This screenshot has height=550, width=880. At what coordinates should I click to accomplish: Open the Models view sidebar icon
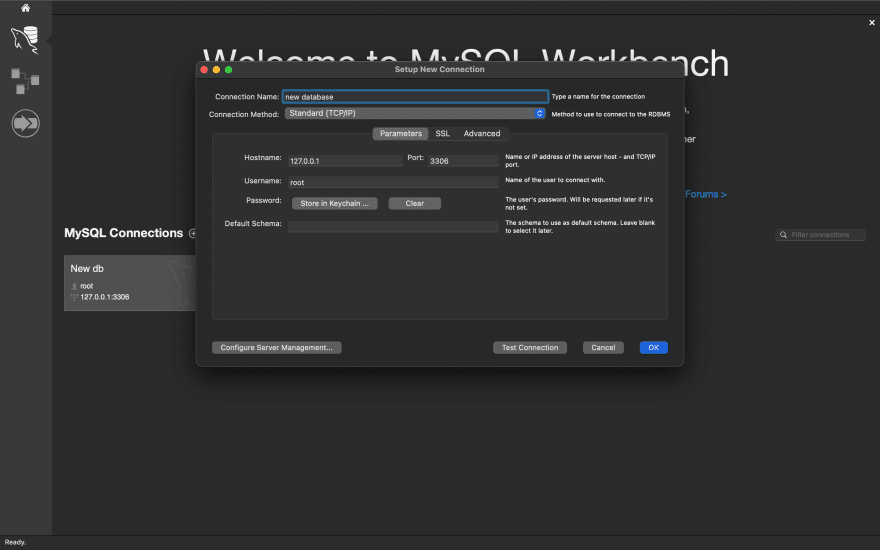(x=25, y=81)
